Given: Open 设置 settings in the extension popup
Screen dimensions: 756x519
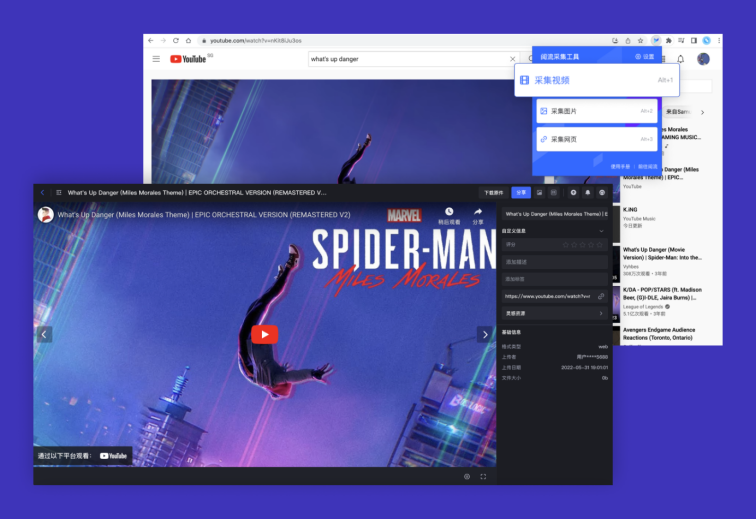Looking at the screenshot, I should pos(645,56).
